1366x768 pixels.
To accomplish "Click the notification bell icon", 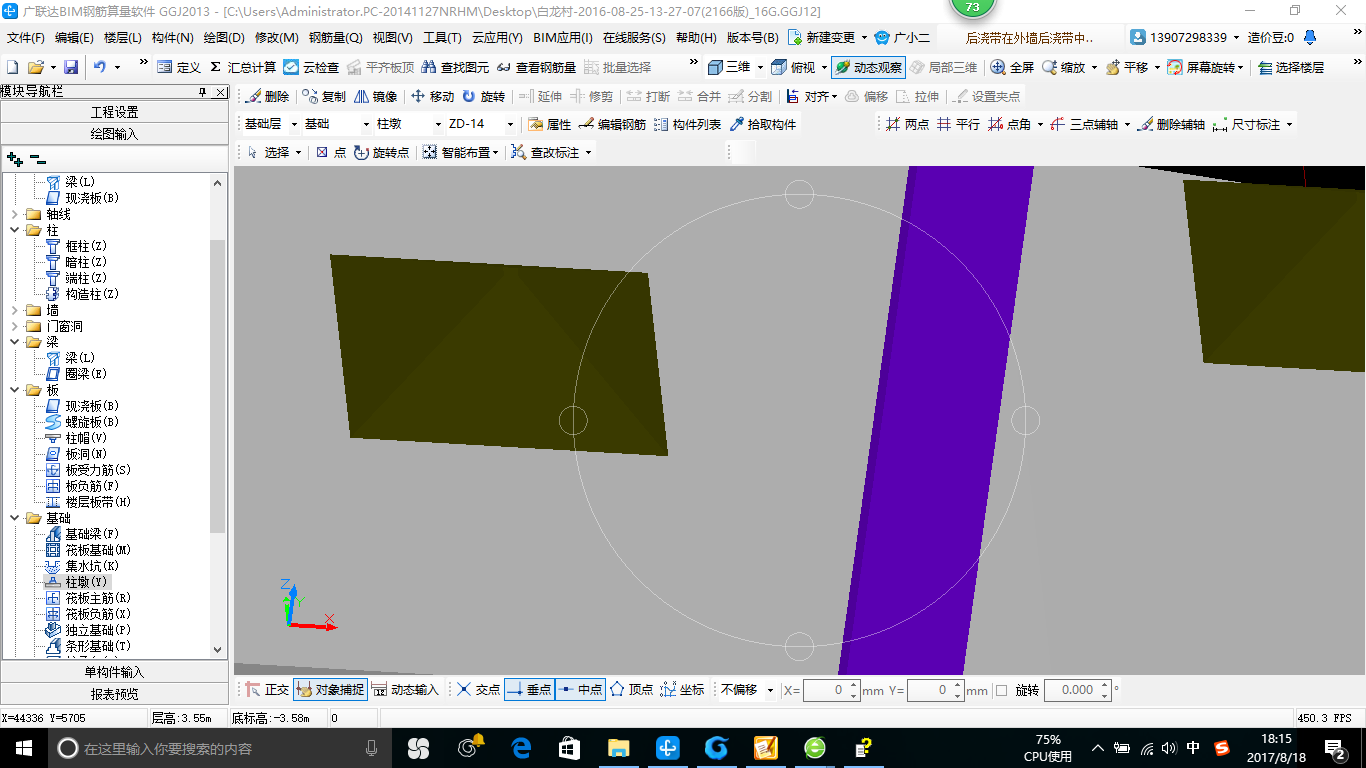I will [1311, 37].
